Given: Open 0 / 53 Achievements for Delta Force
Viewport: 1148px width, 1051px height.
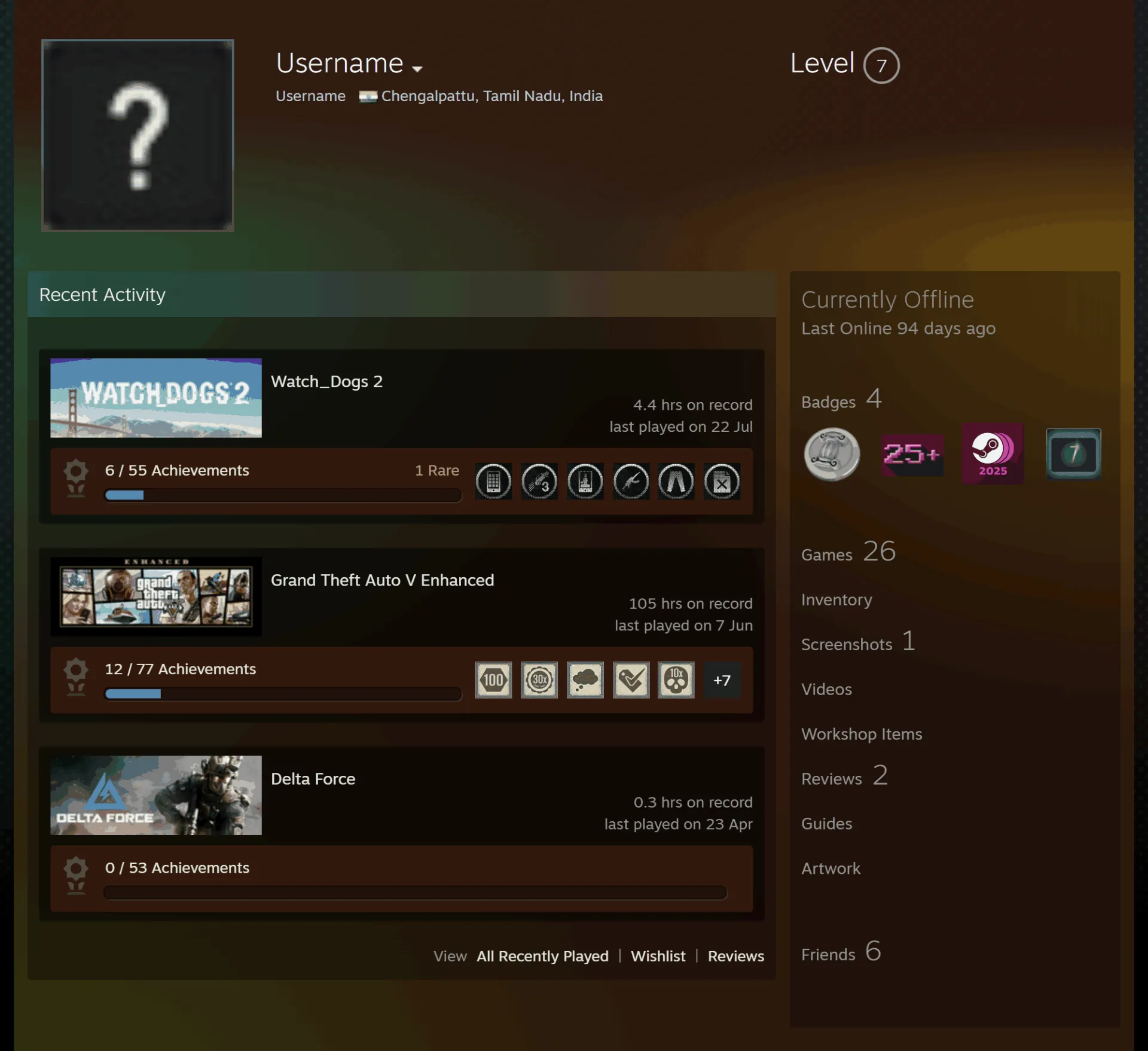Looking at the screenshot, I should [177, 867].
